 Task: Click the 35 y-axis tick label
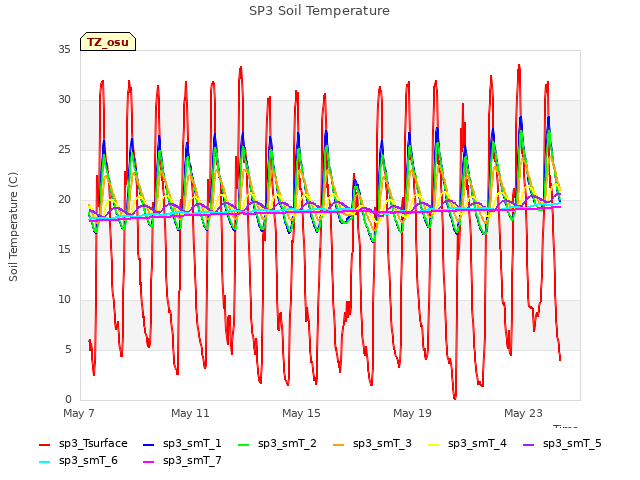[64, 50]
